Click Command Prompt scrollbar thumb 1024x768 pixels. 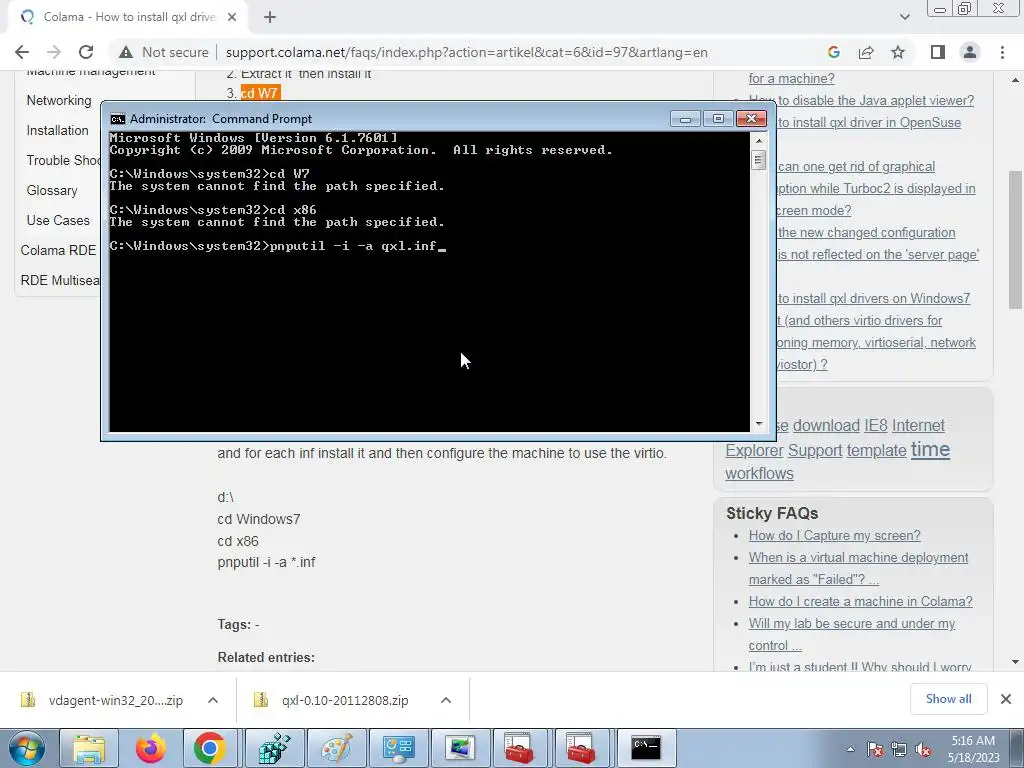758,160
